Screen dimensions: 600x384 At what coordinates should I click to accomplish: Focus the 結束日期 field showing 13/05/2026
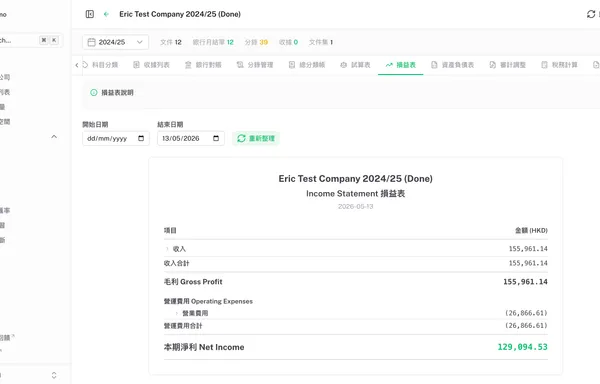point(191,138)
